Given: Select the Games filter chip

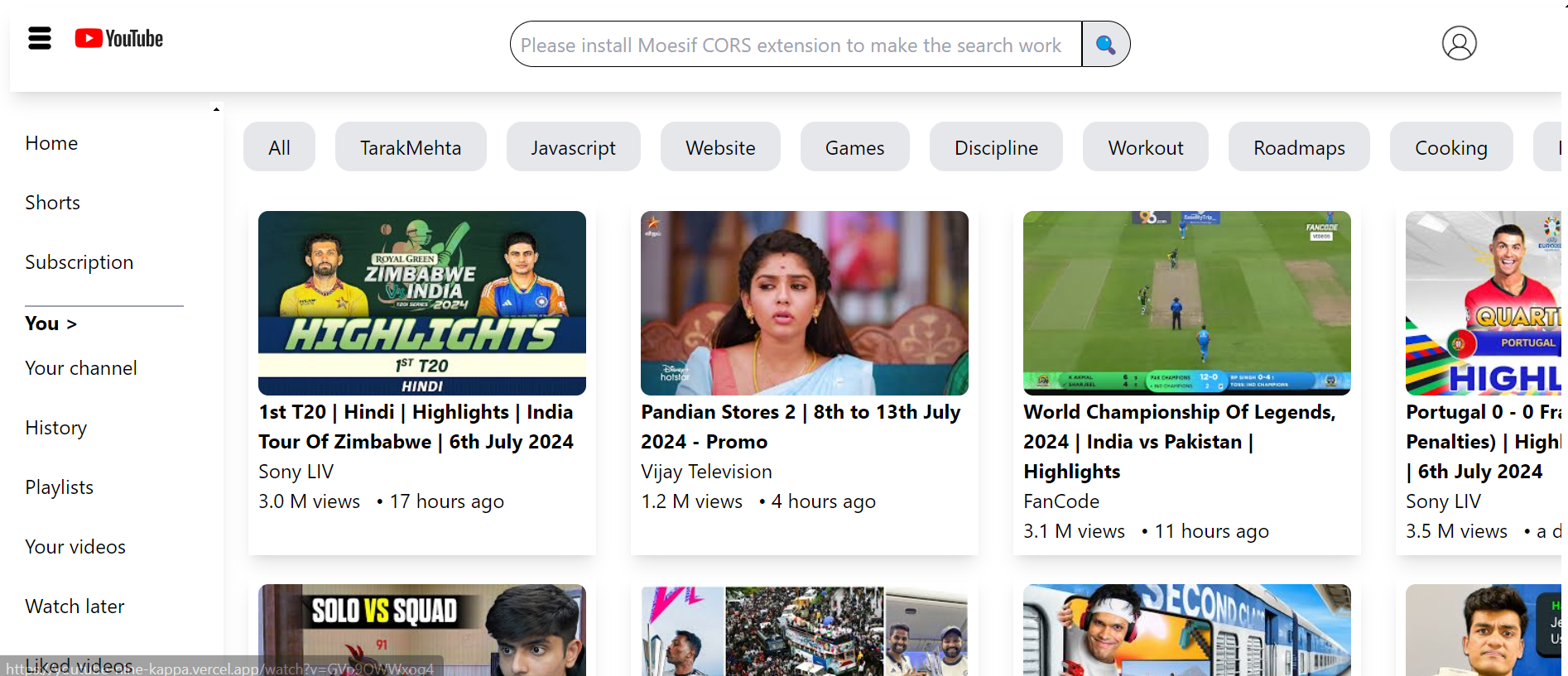Looking at the screenshot, I should 854,147.
